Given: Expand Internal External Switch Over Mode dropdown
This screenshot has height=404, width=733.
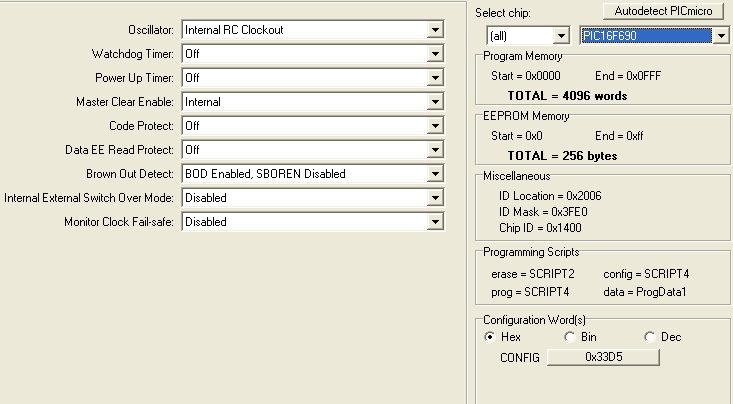Looking at the screenshot, I should [435, 198].
